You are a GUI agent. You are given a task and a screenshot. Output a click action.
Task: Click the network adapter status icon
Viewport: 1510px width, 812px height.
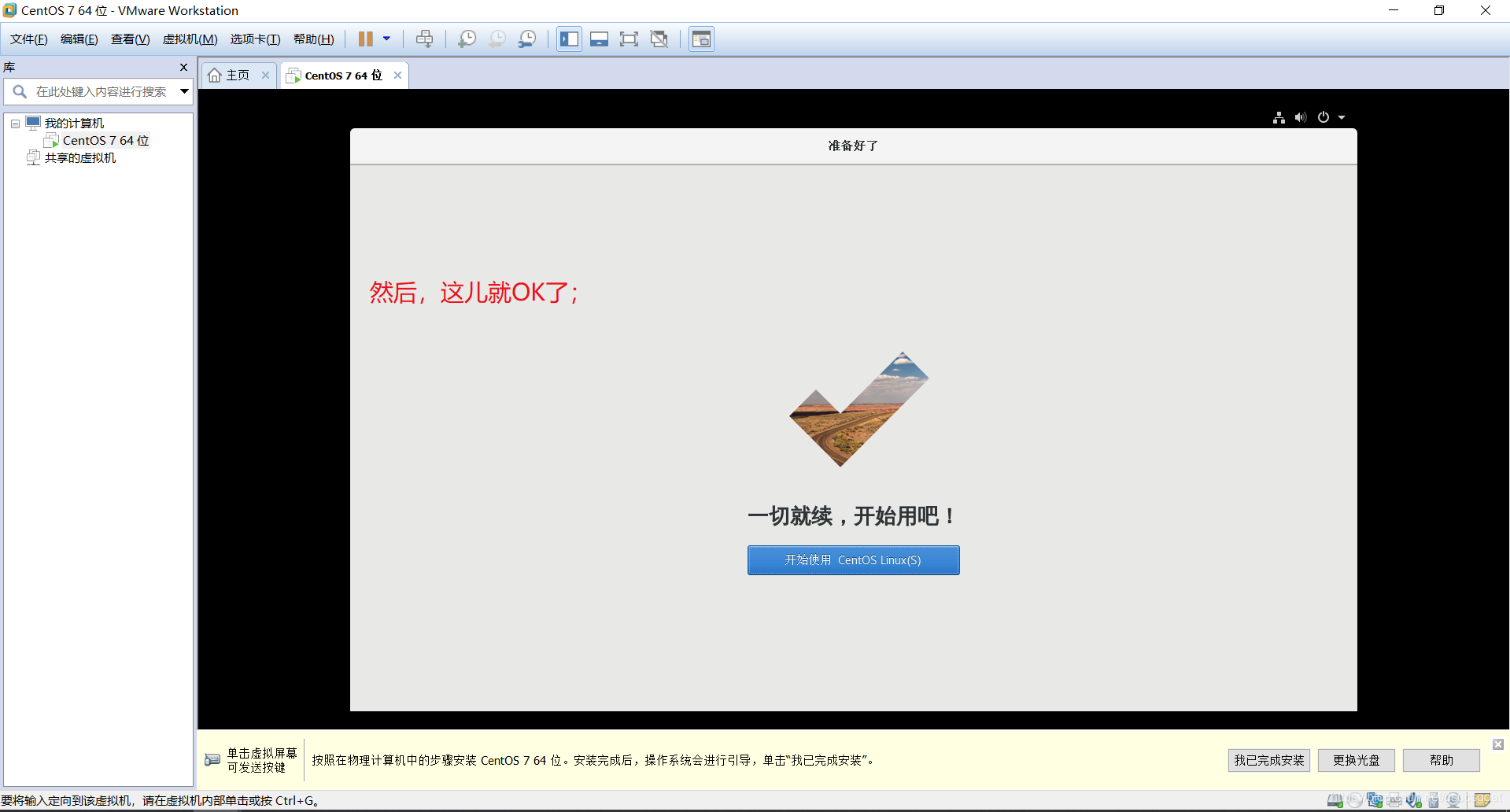[x=1375, y=801]
